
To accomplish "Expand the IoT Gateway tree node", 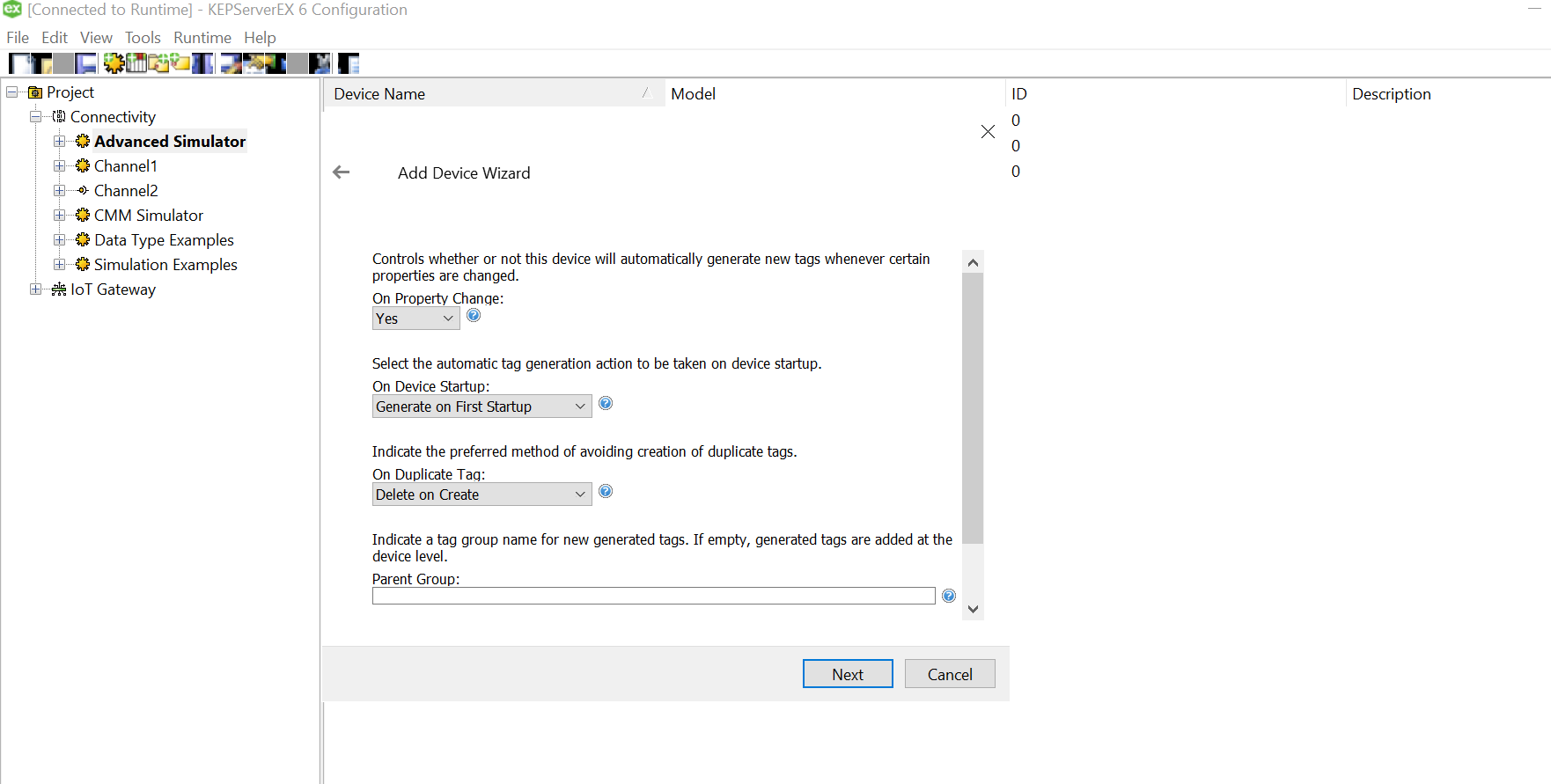I will click(x=35, y=289).
